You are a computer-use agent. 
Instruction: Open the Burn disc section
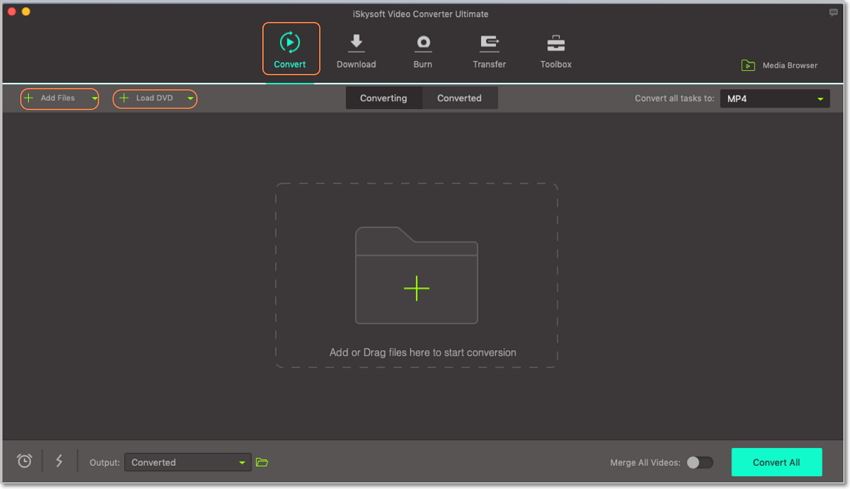click(423, 51)
